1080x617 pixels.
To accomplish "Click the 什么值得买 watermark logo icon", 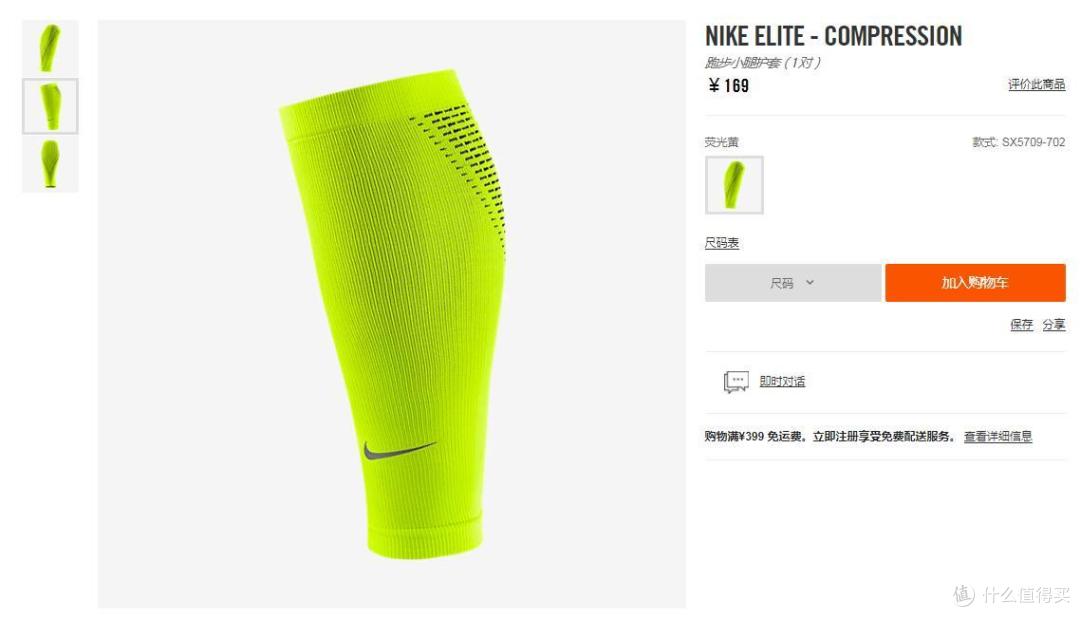I will pyautogui.click(x=964, y=595).
